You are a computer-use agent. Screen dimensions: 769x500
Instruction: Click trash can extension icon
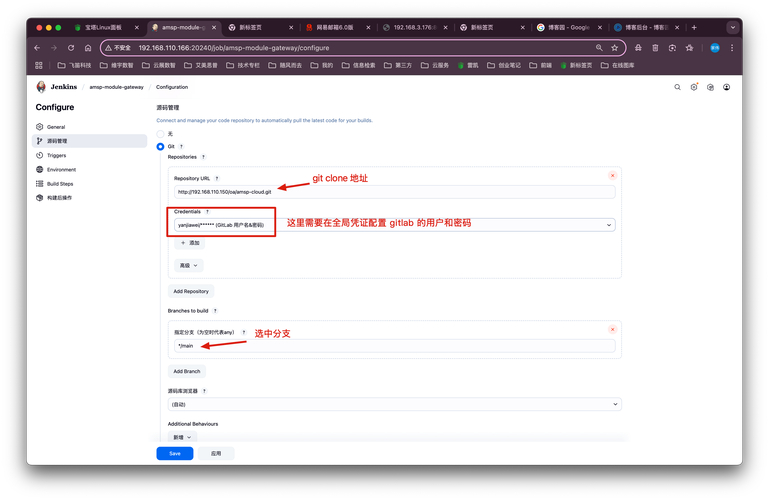click(655, 48)
